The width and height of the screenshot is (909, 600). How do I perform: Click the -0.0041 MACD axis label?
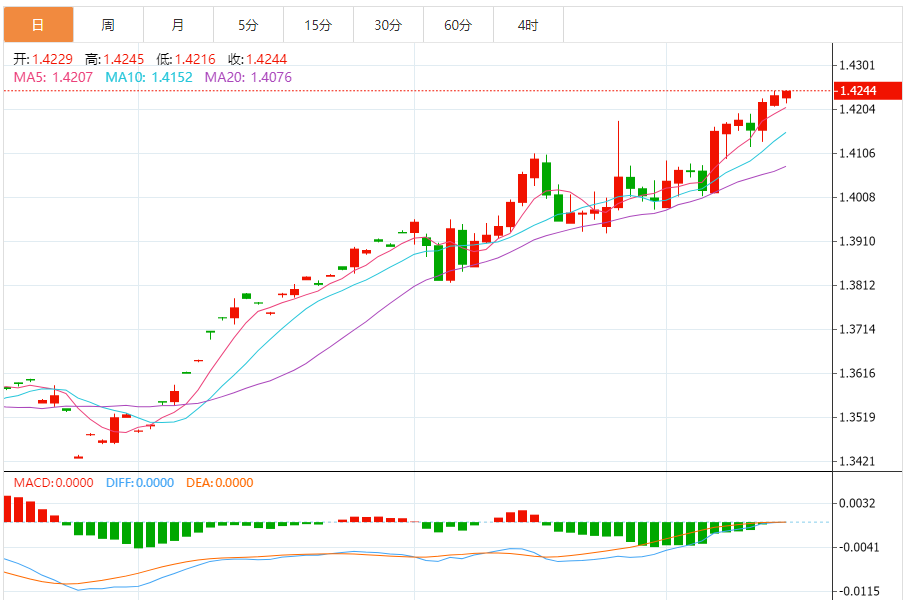coord(859,547)
